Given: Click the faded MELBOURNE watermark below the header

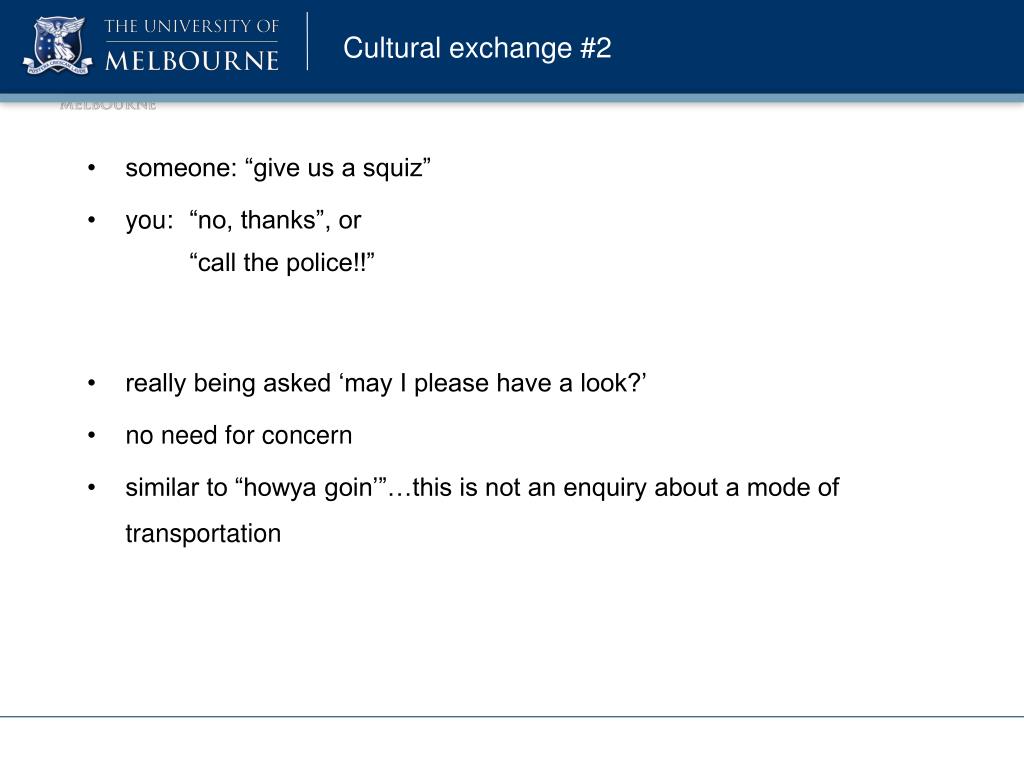Looking at the screenshot, I should (108, 105).
